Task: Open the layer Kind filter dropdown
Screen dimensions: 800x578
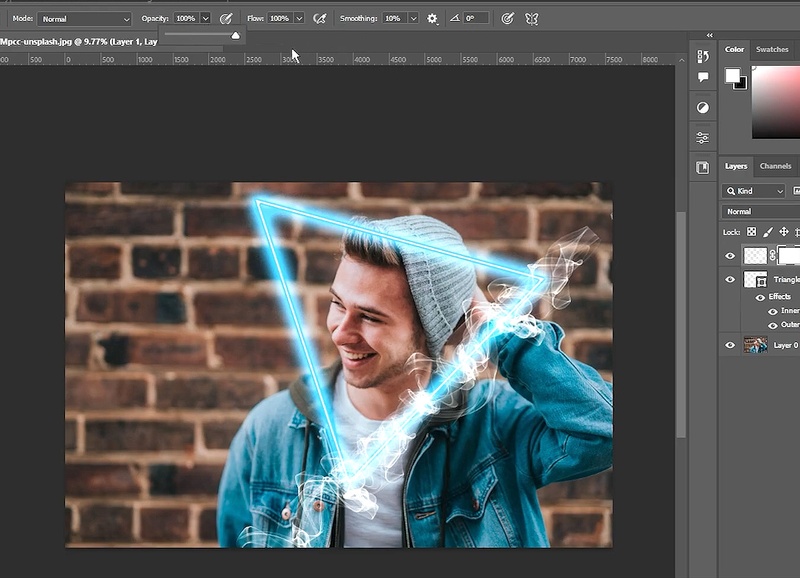Action: click(755, 191)
